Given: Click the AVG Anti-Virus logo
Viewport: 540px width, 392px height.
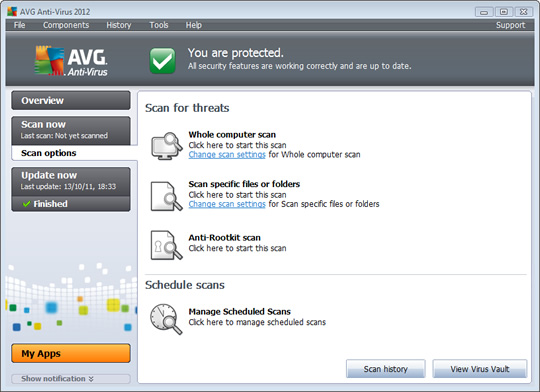Looking at the screenshot, I should pos(71,61).
